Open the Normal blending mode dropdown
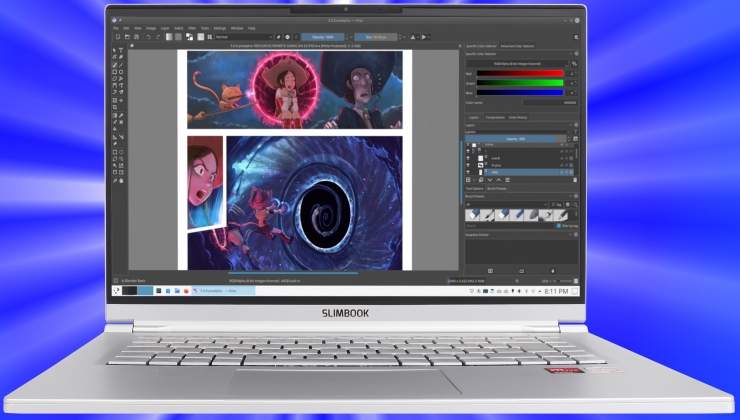The height and width of the screenshot is (420, 740). click(244, 37)
